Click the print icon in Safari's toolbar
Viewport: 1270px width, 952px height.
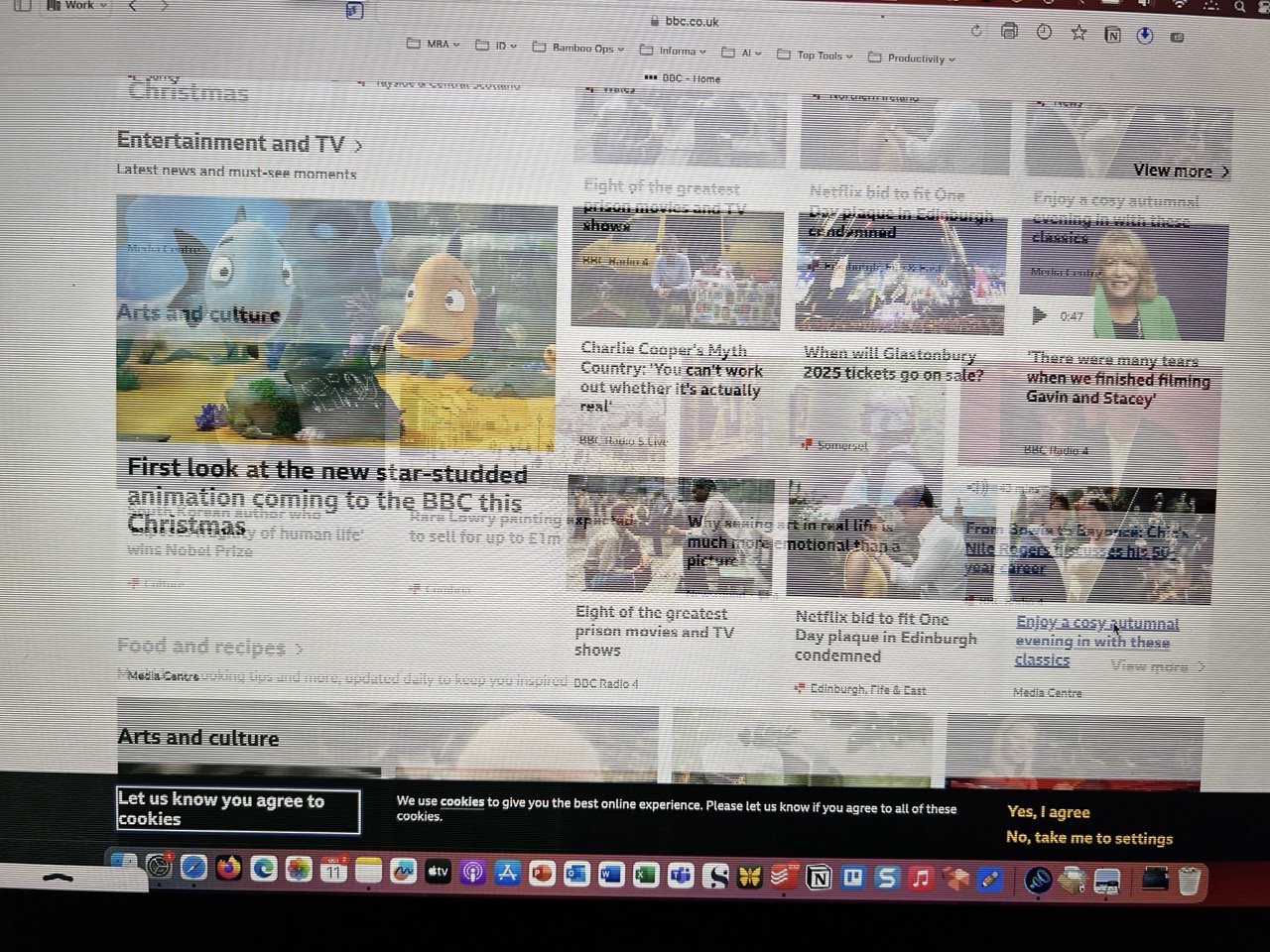1009,31
